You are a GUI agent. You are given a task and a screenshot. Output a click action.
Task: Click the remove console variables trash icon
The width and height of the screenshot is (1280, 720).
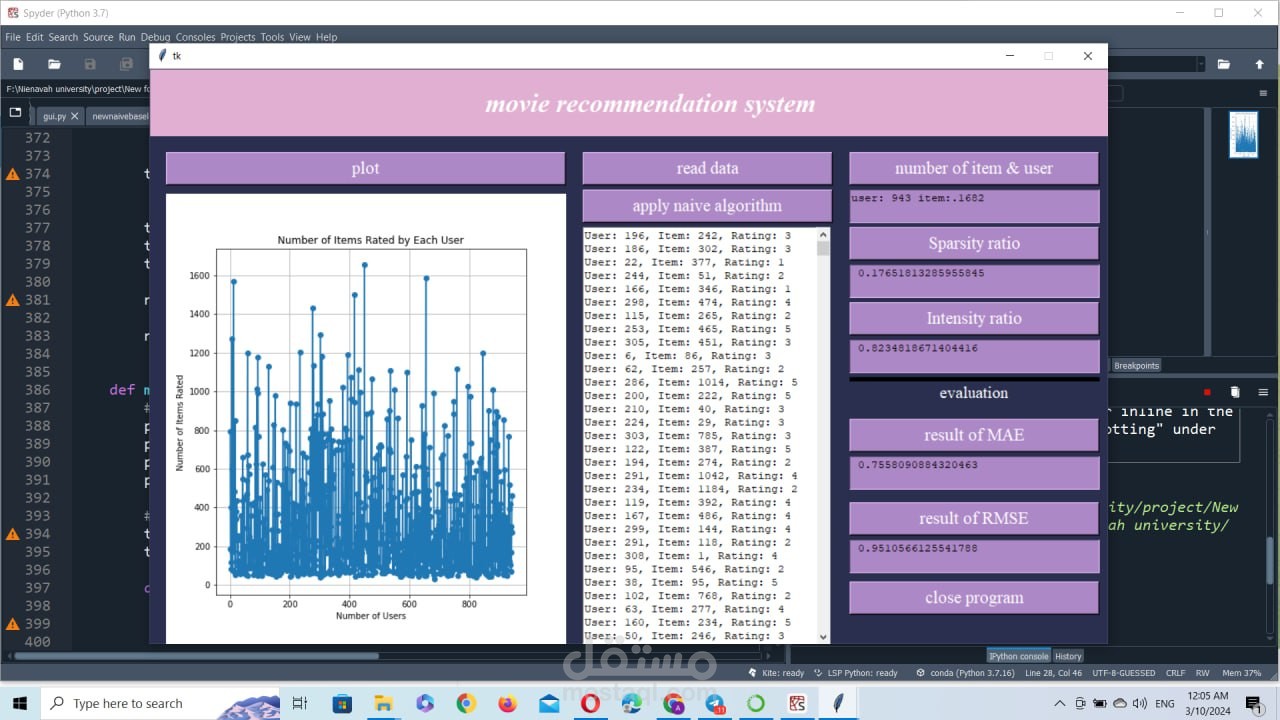point(1235,392)
